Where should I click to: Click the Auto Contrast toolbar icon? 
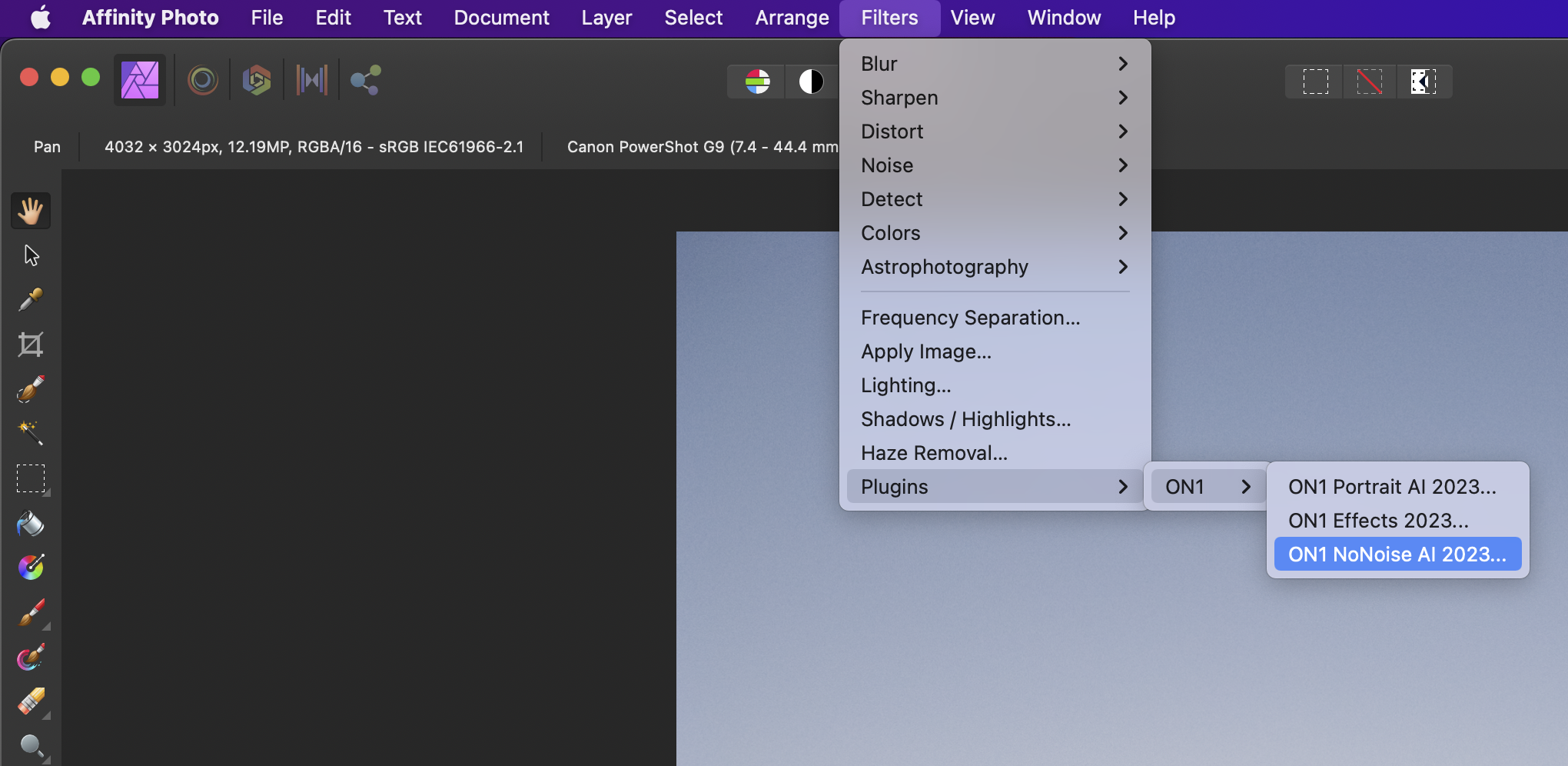(811, 82)
